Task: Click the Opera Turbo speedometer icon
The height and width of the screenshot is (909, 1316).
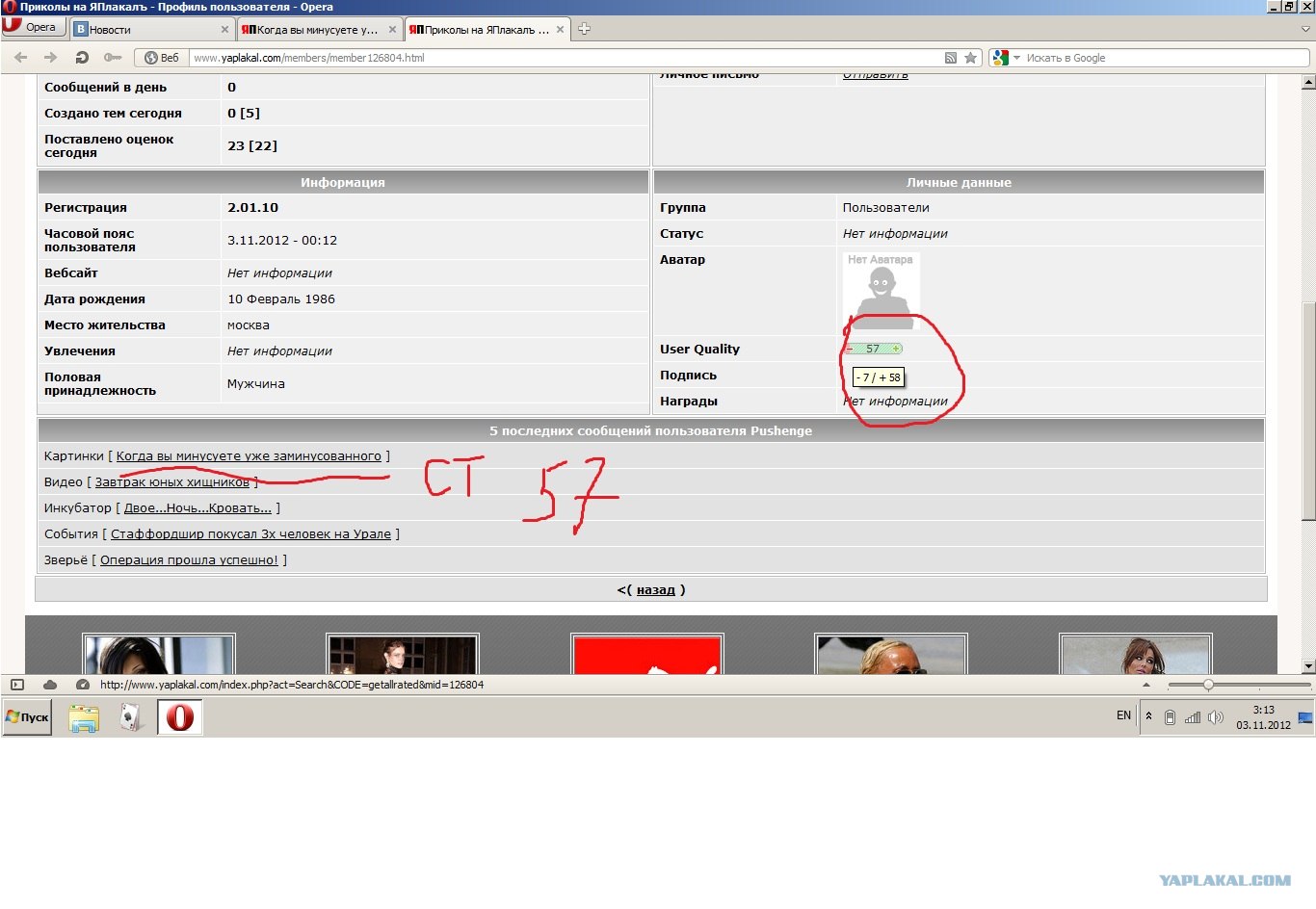Action: pos(83,685)
